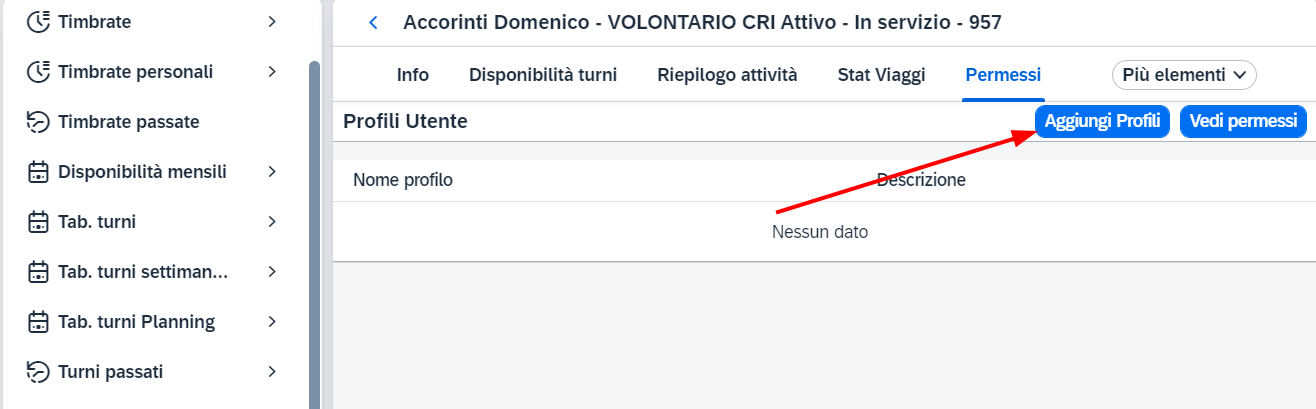The width and height of the screenshot is (1316, 409).
Task: Open the Disponibilità turni tab
Action: click(543, 75)
